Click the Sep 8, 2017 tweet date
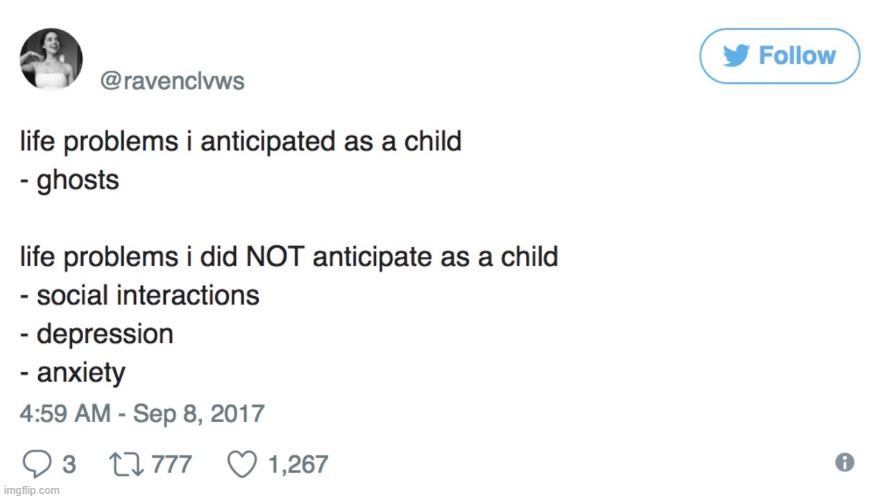Image resolution: width=888 pixels, height=499 pixels. coord(199,413)
